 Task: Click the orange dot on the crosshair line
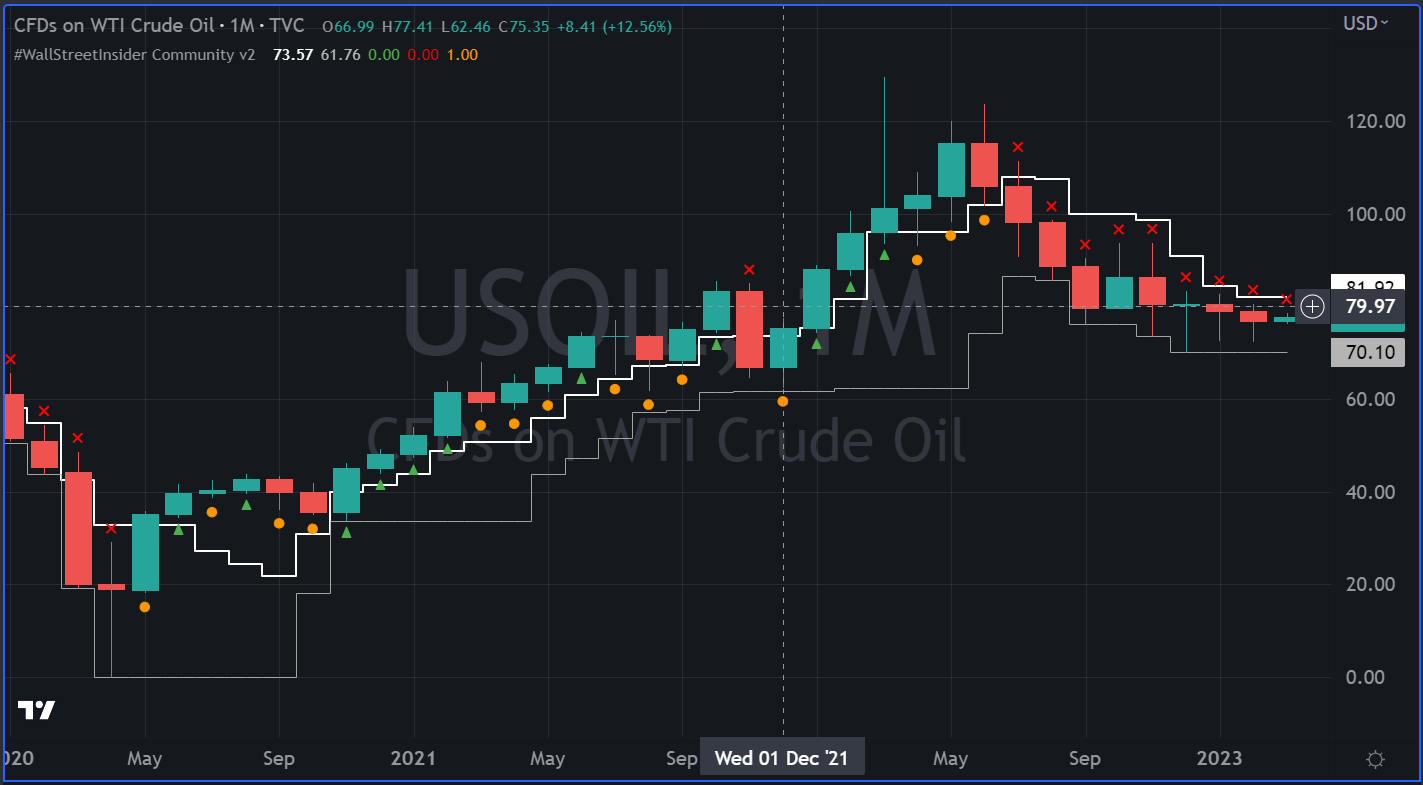(x=783, y=401)
